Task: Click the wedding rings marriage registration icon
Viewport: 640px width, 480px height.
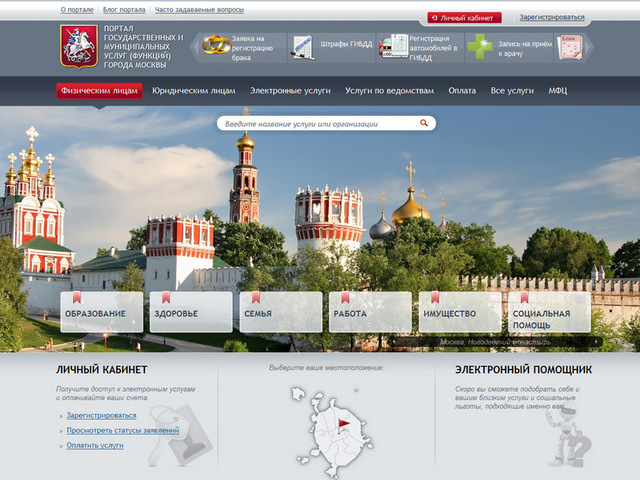Action: tap(215, 45)
